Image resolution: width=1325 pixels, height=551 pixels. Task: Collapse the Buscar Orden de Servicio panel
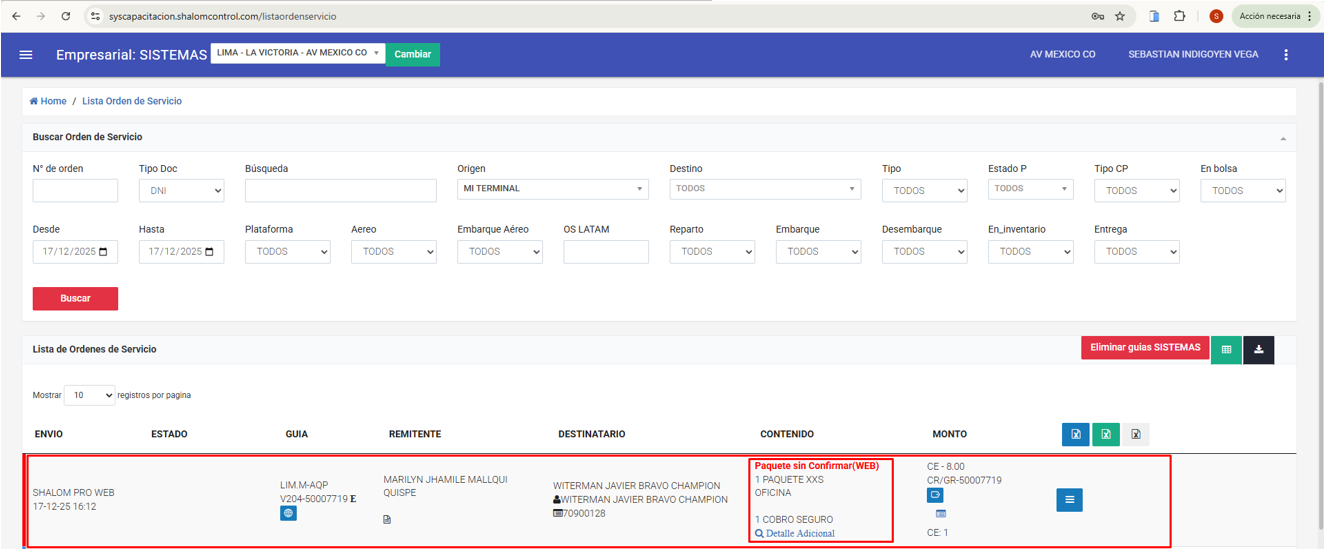[1283, 138]
